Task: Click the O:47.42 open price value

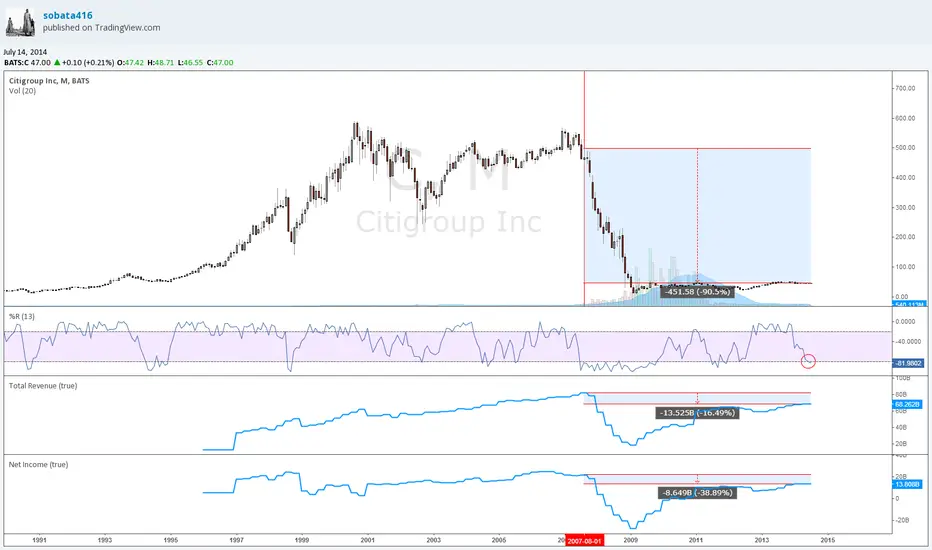Action: click(x=130, y=62)
